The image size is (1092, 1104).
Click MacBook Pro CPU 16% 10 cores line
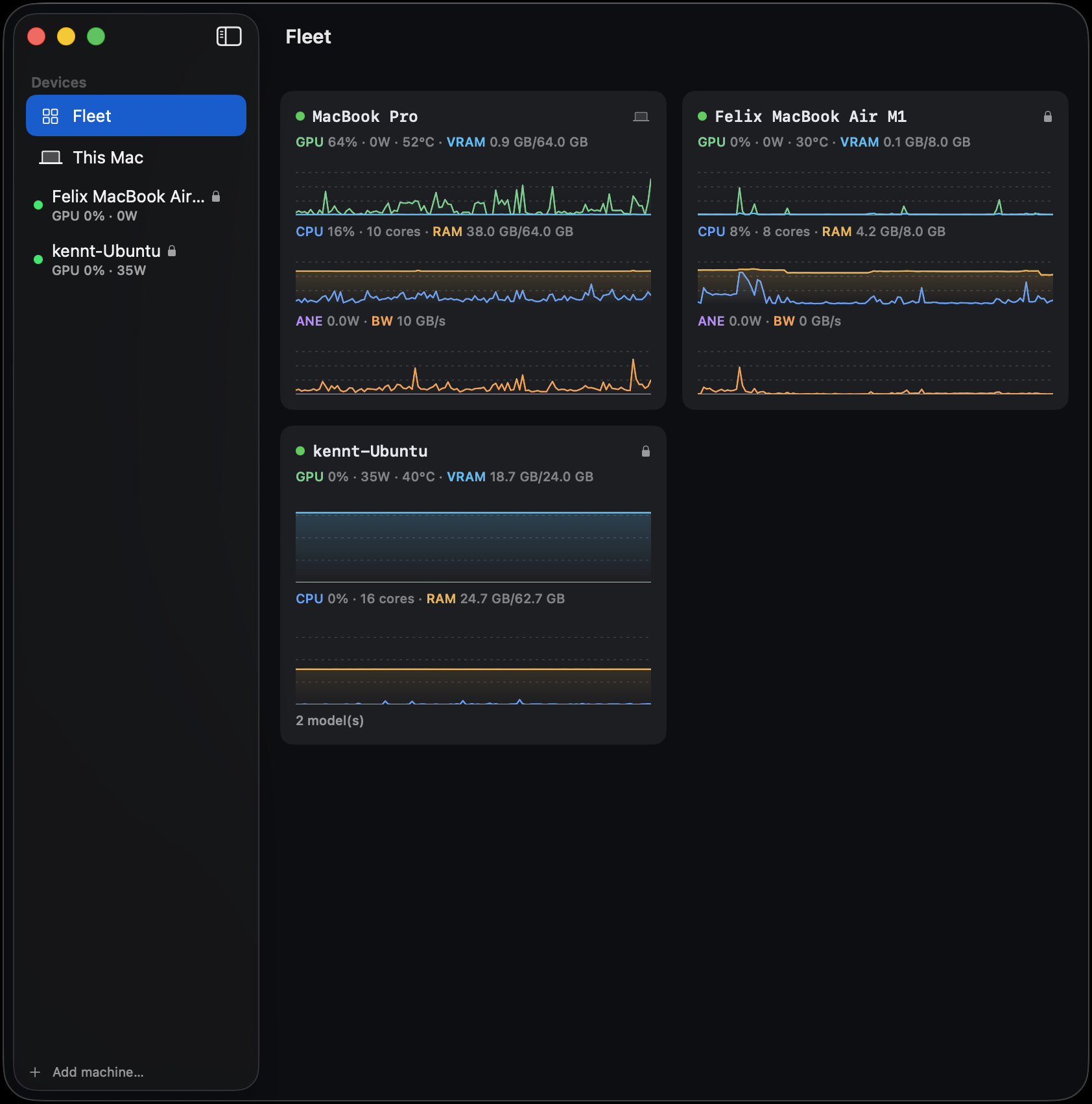coord(434,232)
